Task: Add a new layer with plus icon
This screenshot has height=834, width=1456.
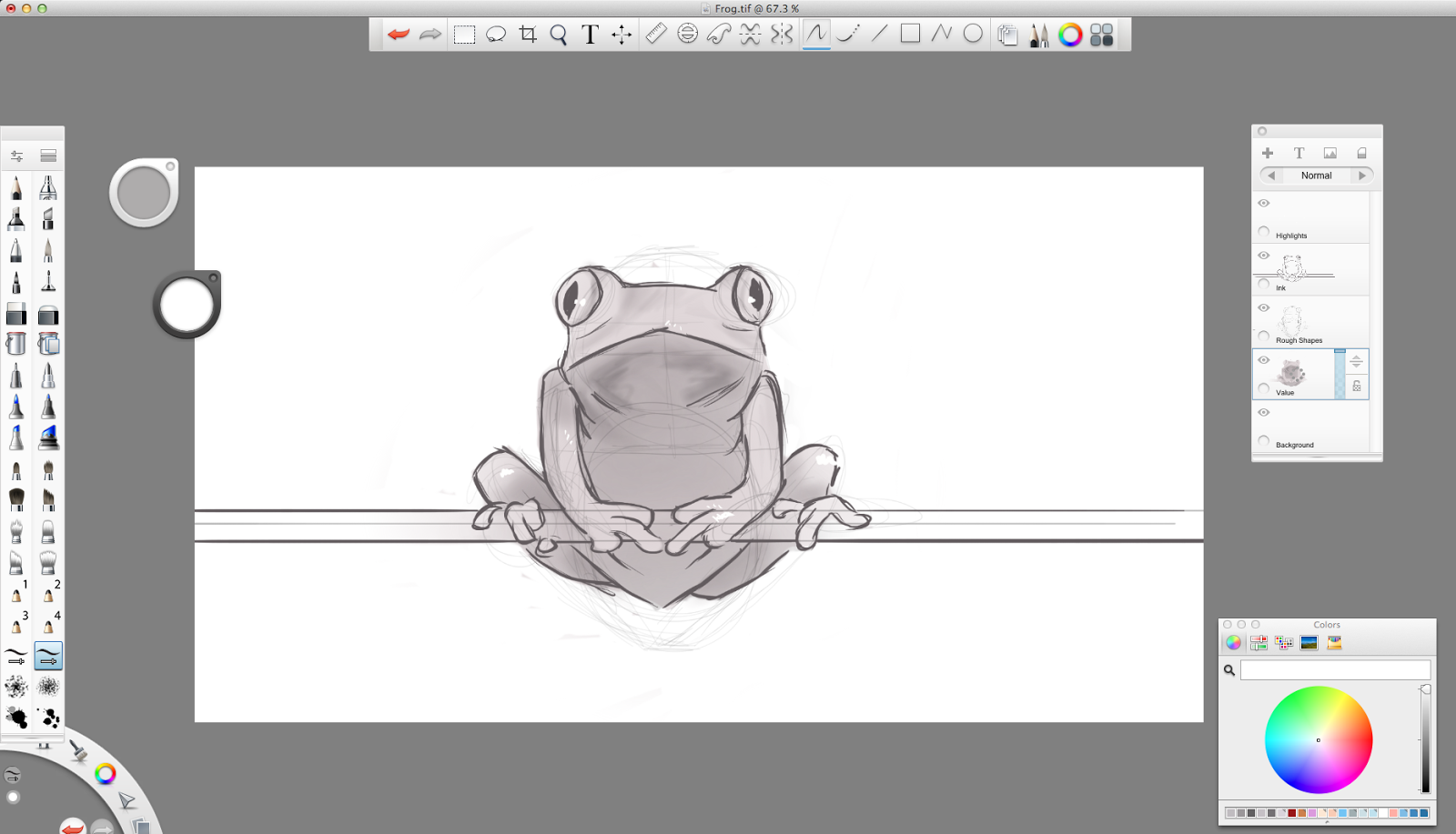Action: (x=1268, y=153)
